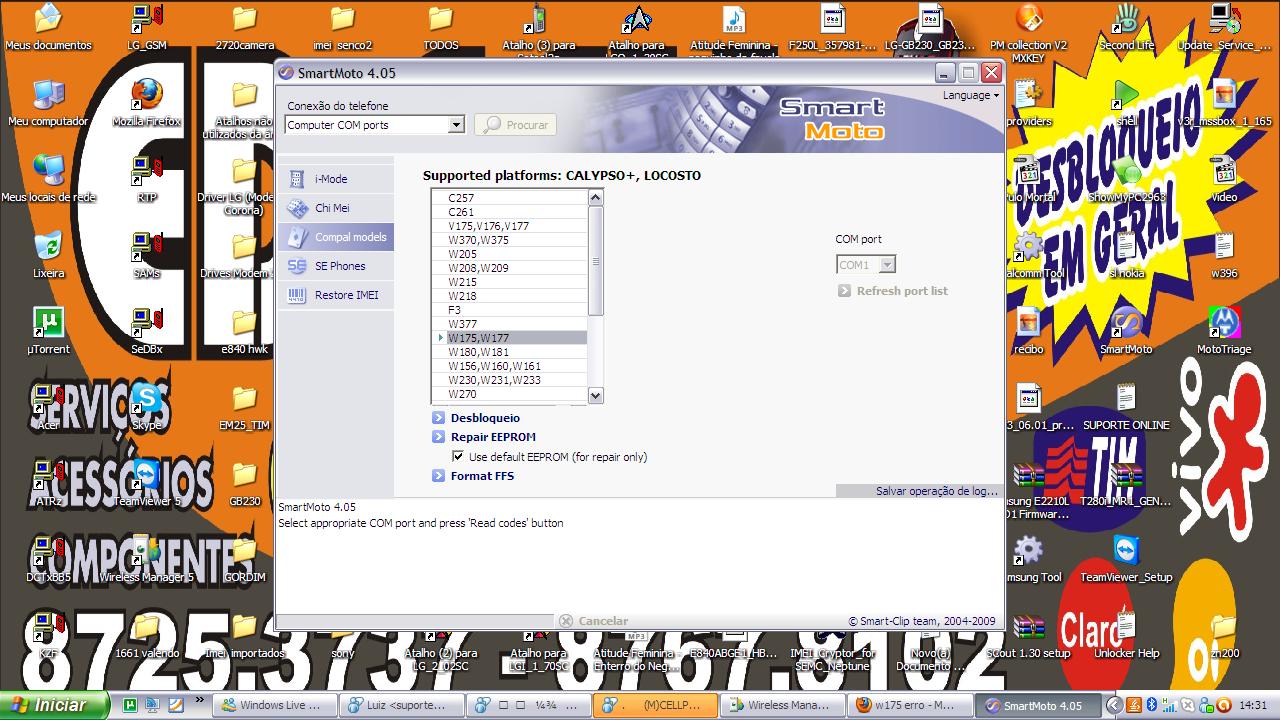The image size is (1280, 720).
Task: Toggle Use default EEPROM checkbox
Action: pyautogui.click(x=458, y=457)
